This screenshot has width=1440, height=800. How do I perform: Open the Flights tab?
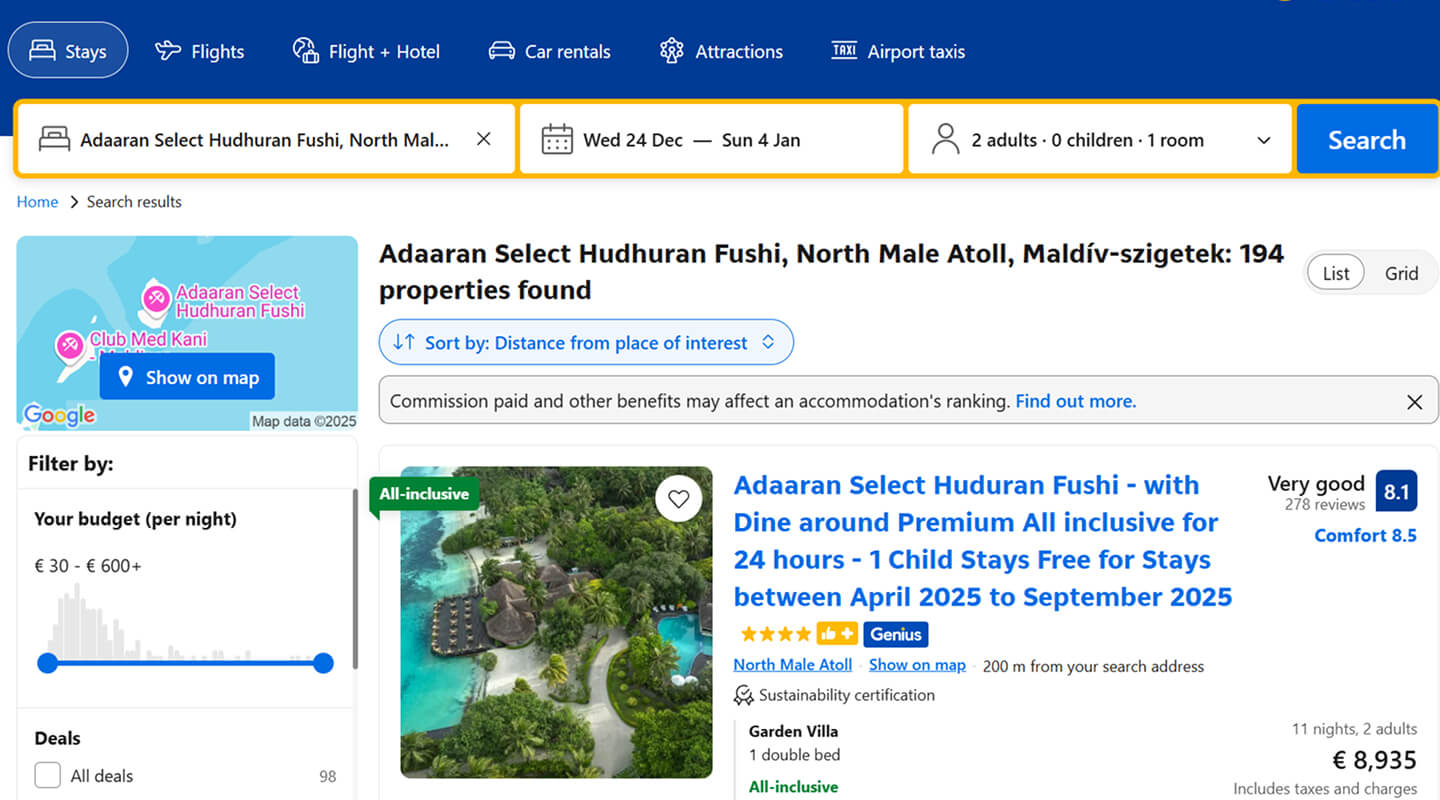point(200,51)
